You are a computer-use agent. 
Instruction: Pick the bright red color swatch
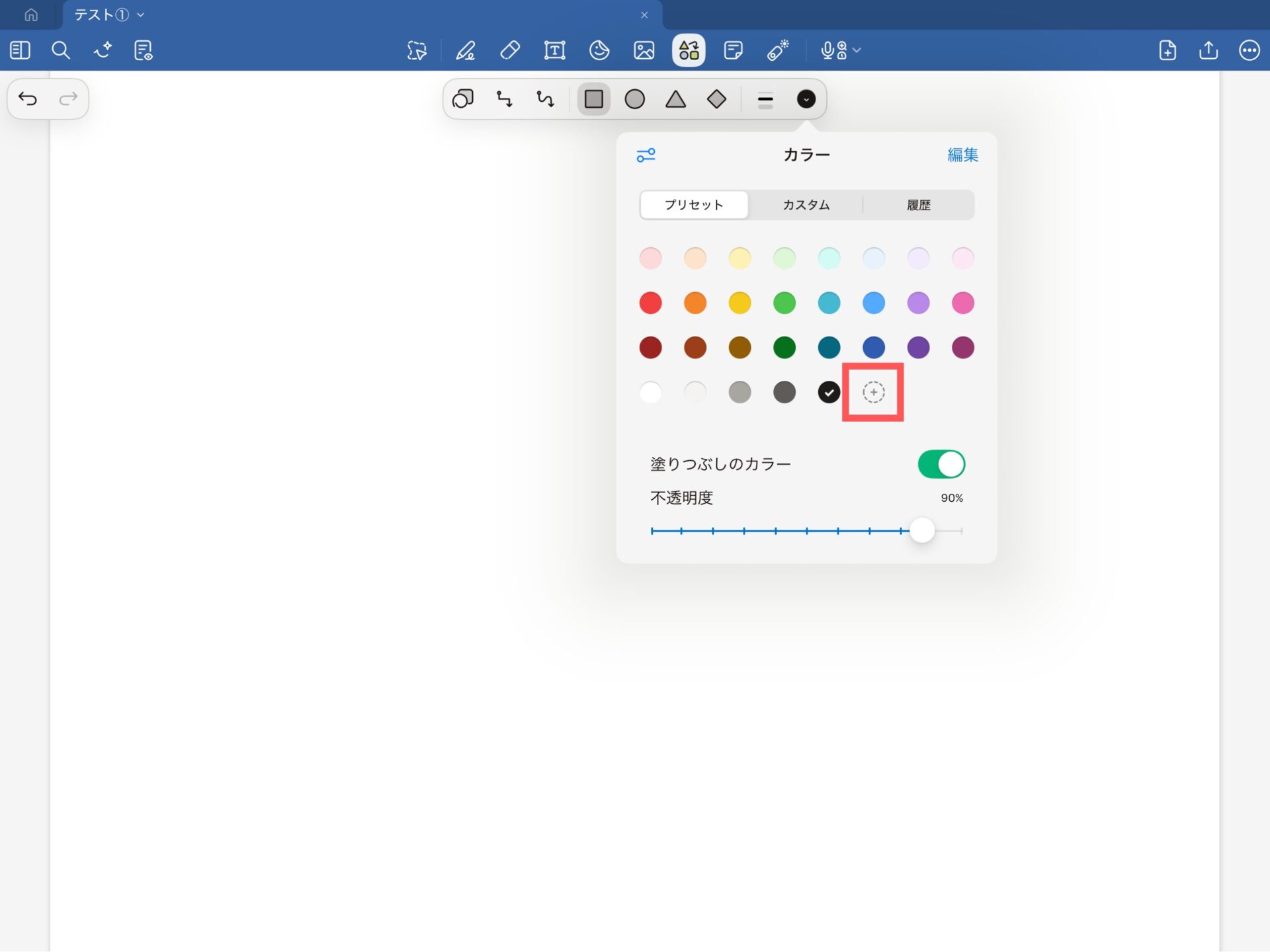point(650,303)
